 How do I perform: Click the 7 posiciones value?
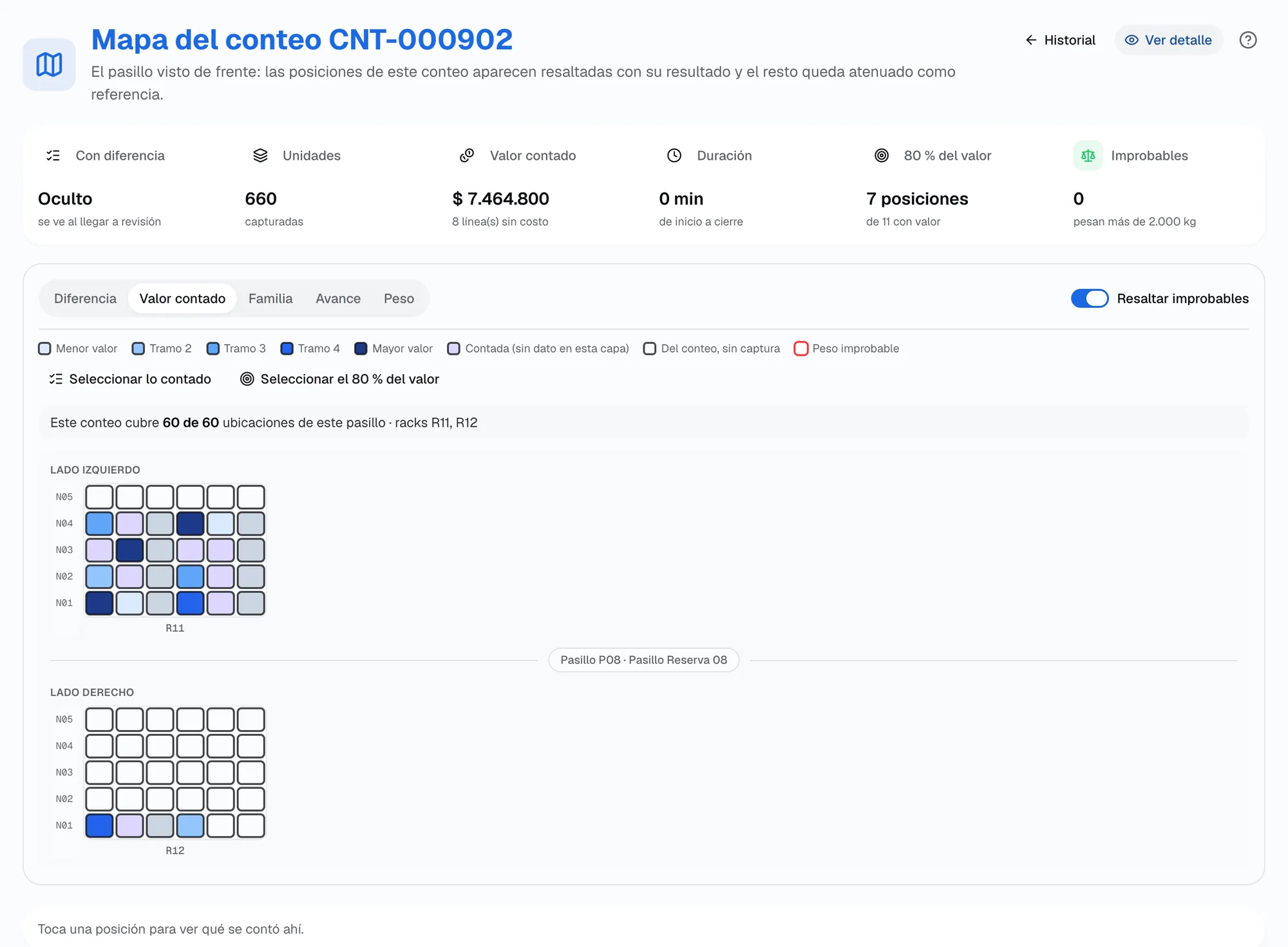click(917, 198)
